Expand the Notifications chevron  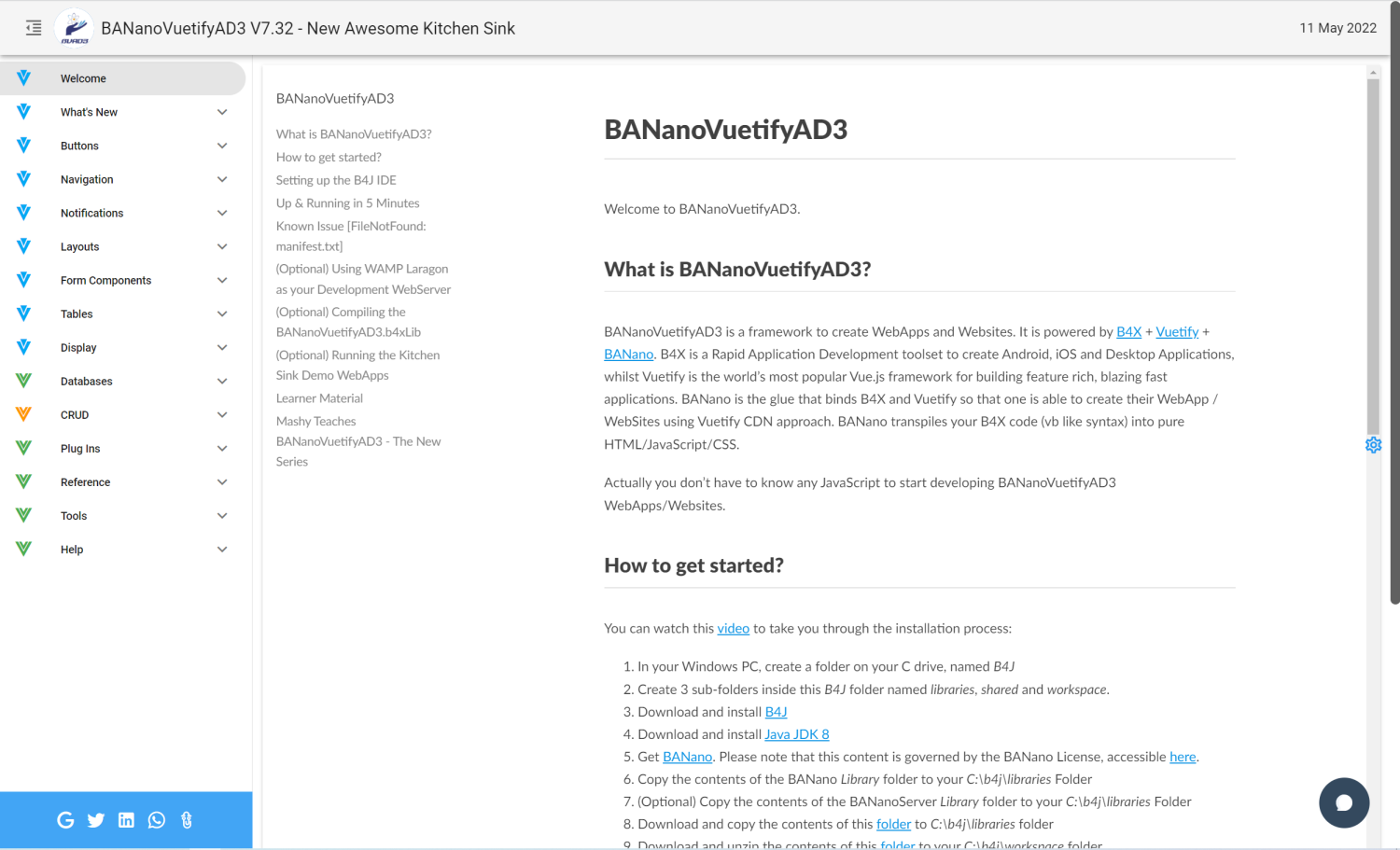click(x=222, y=213)
